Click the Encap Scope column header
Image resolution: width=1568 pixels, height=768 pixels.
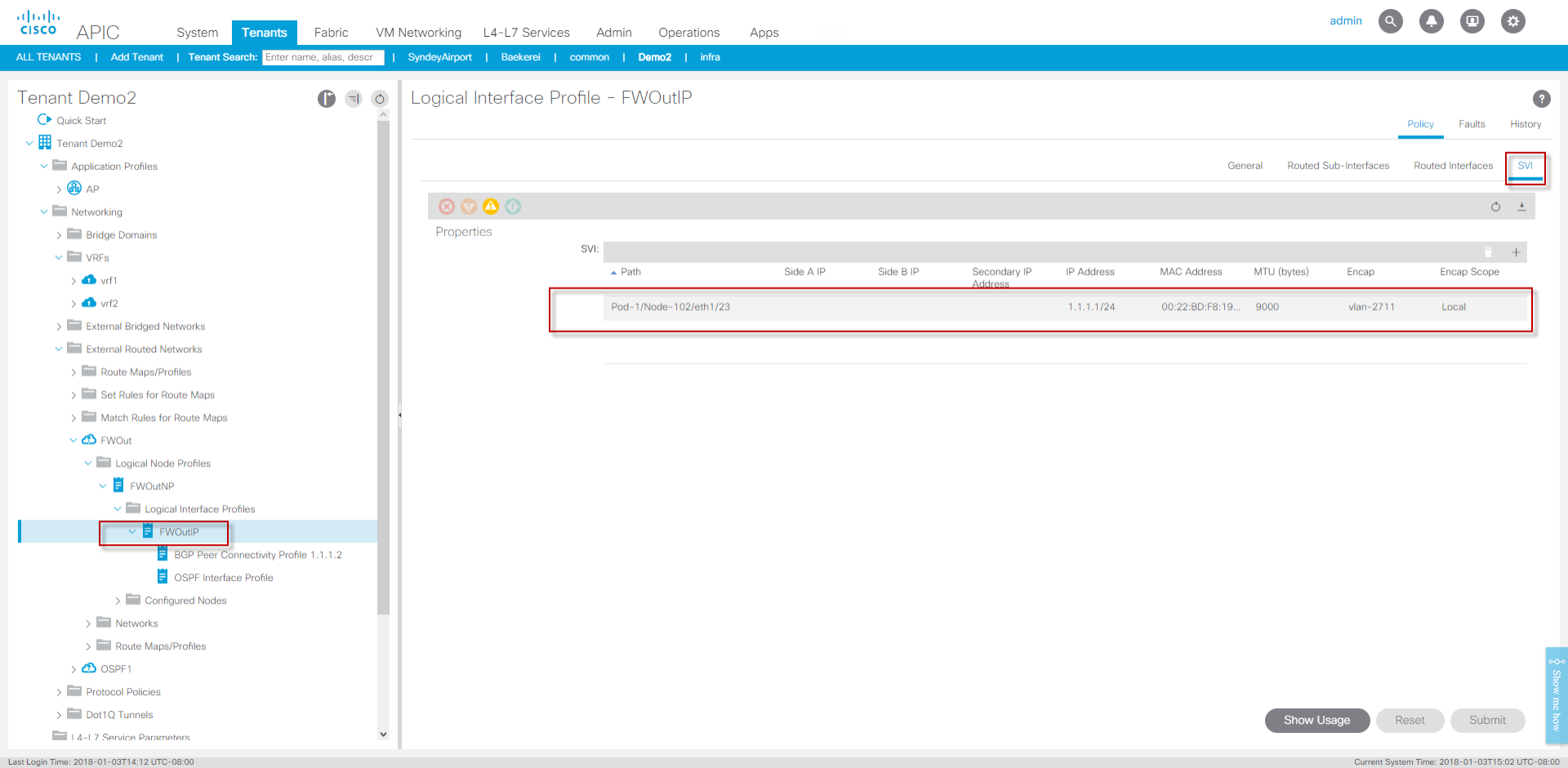pyautogui.click(x=1469, y=272)
